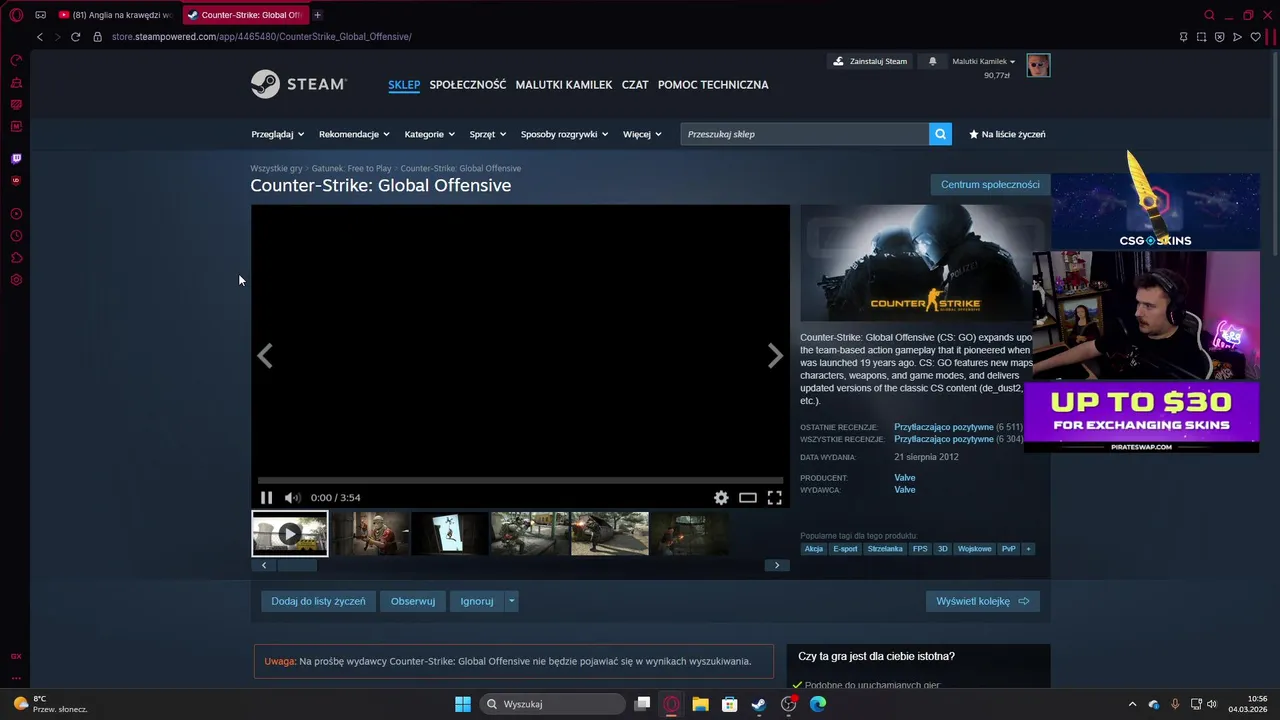This screenshot has width=1280, height=720.
Task: Click the Steam logo
Action: tap(299, 84)
